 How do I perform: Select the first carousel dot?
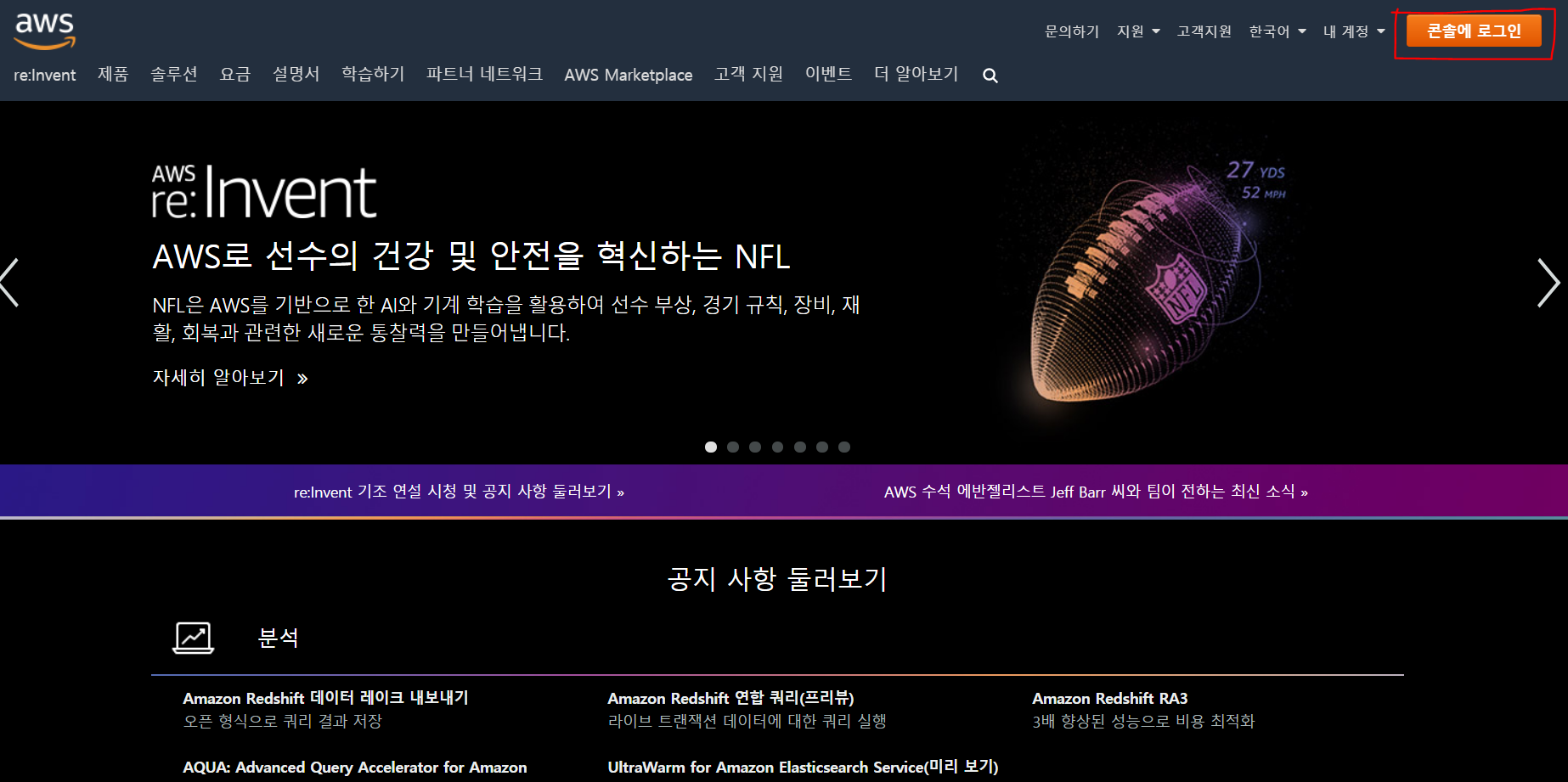tap(711, 447)
